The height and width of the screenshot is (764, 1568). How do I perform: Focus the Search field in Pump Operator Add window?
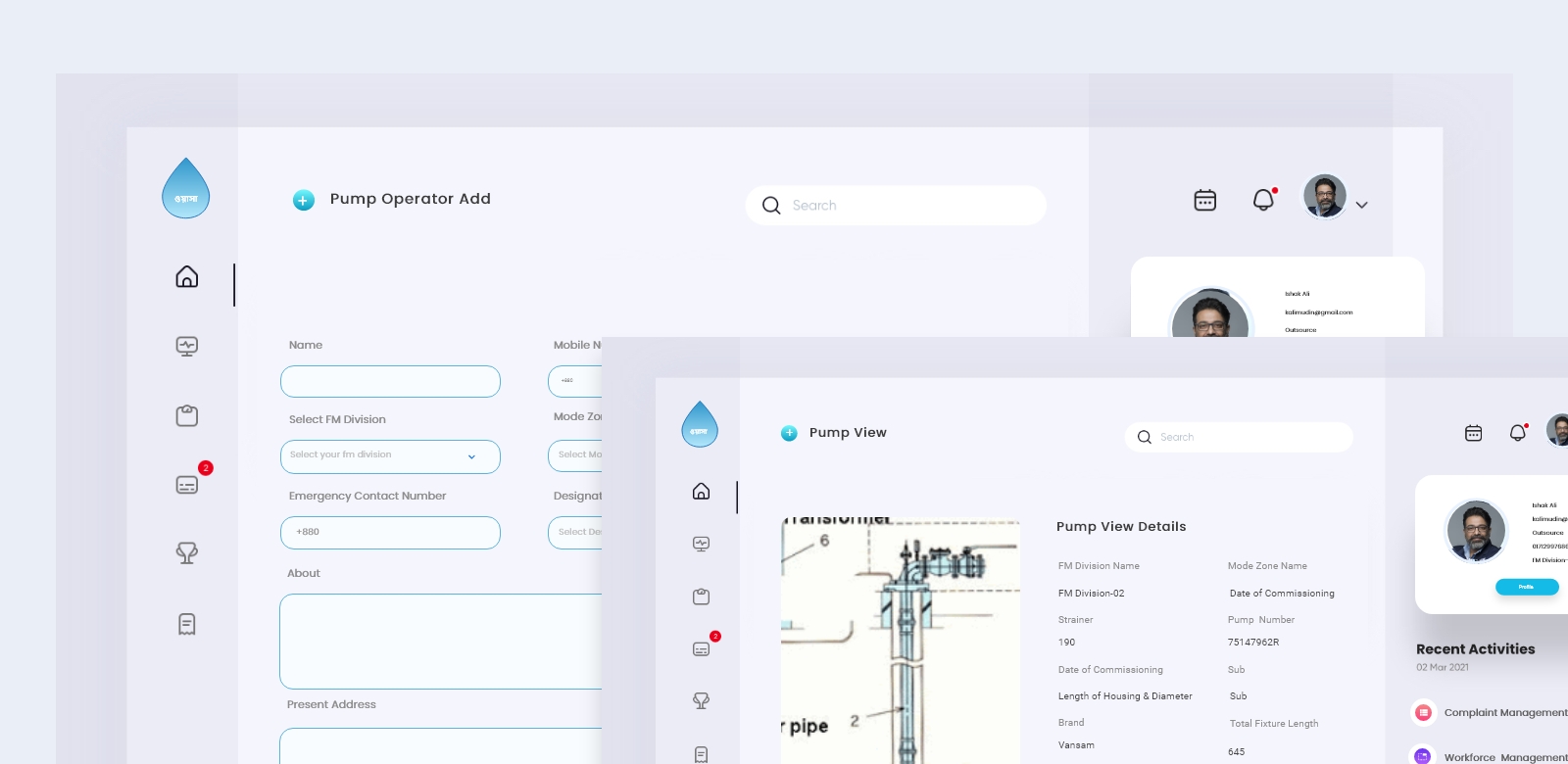[x=896, y=206]
